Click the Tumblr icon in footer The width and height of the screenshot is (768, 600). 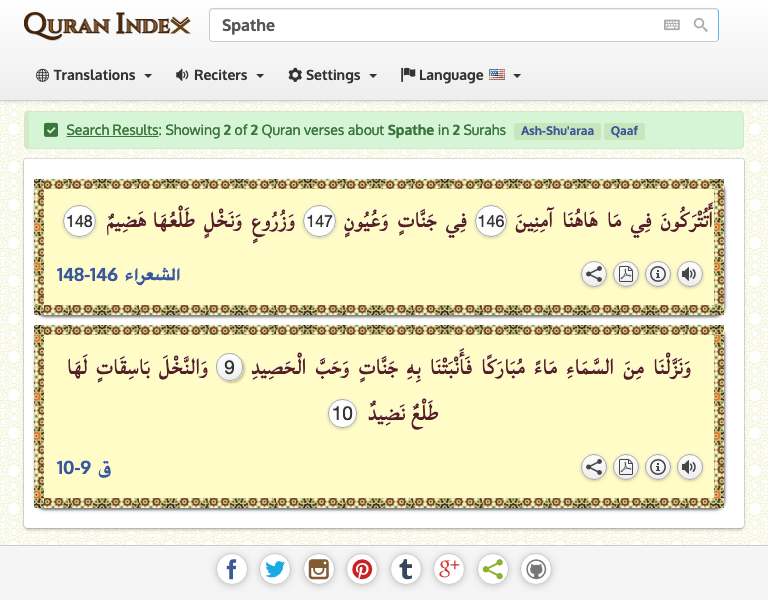pyautogui.click(x=406, y=569)
